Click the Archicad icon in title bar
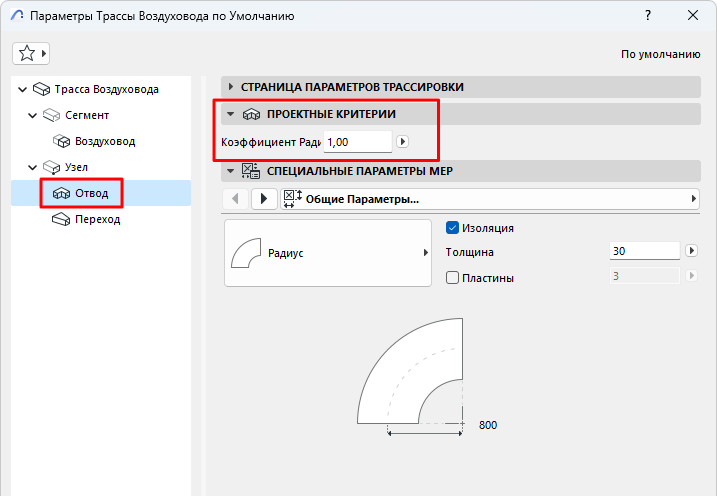Viewport: 717px width, 496px height. (x=16, y=16)
